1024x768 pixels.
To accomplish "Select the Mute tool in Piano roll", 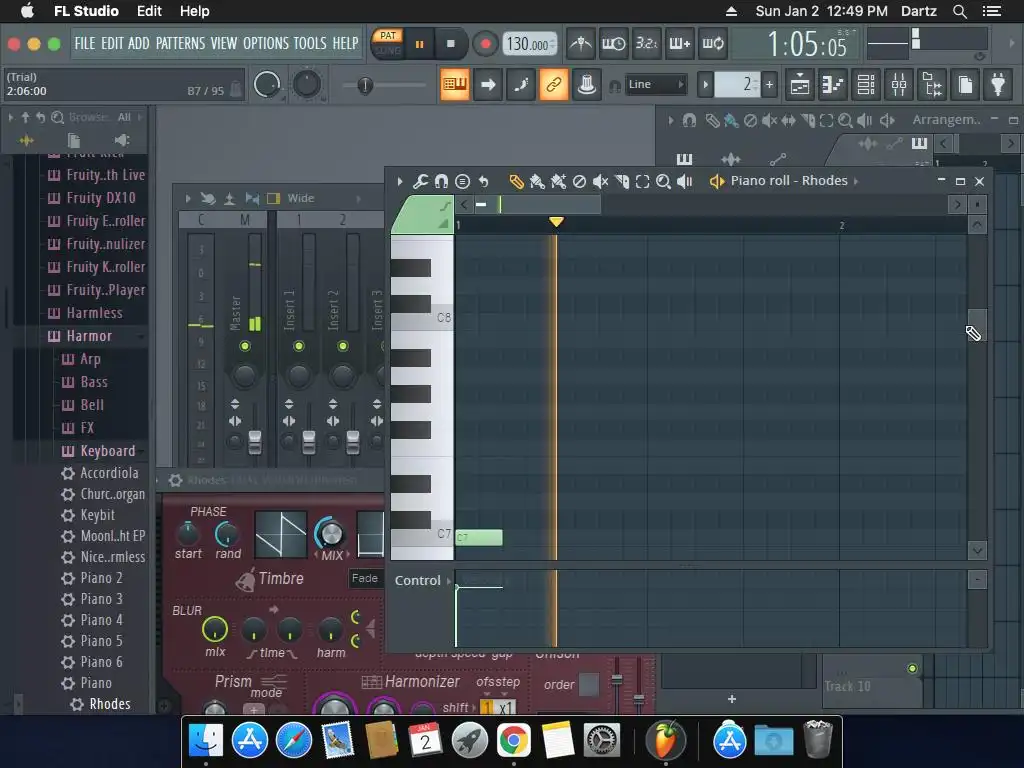I will point(600,182).
